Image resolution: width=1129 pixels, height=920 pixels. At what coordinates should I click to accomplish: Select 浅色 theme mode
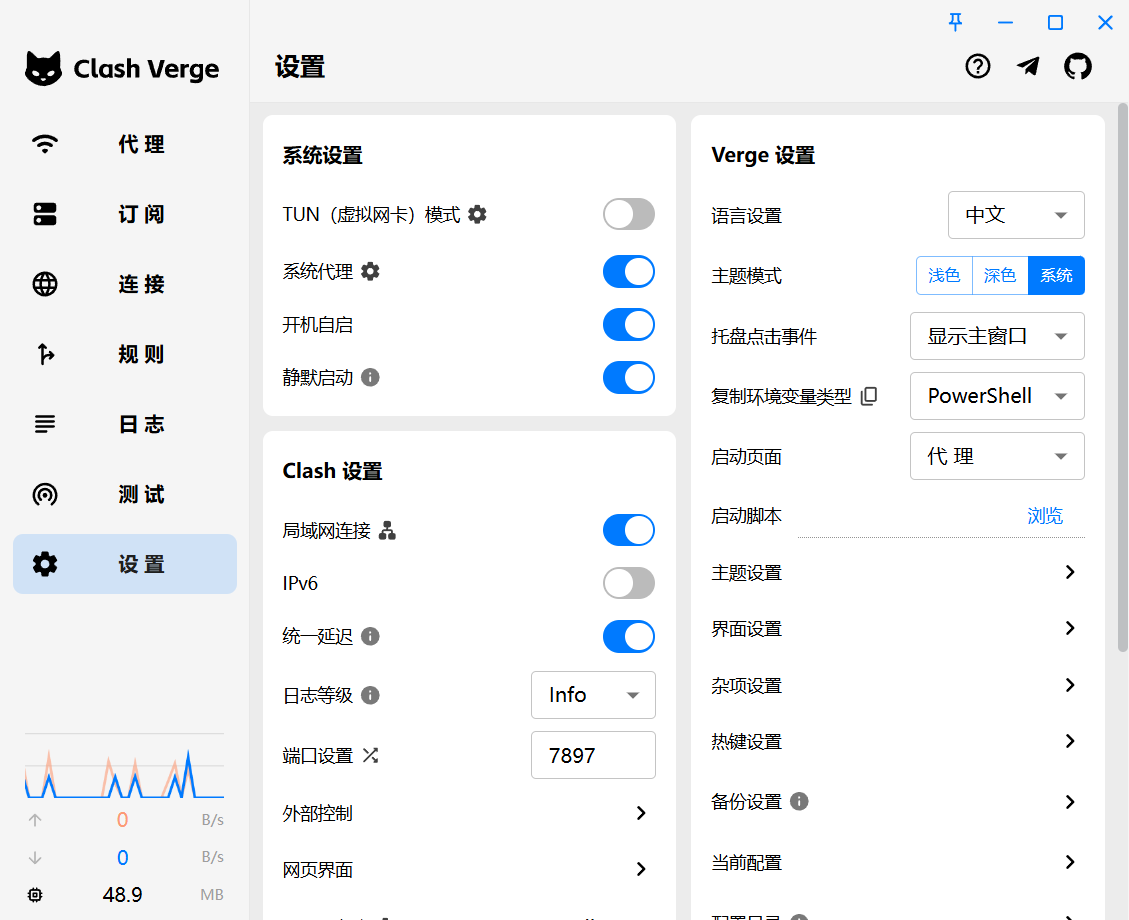click(x=944, y=275)
